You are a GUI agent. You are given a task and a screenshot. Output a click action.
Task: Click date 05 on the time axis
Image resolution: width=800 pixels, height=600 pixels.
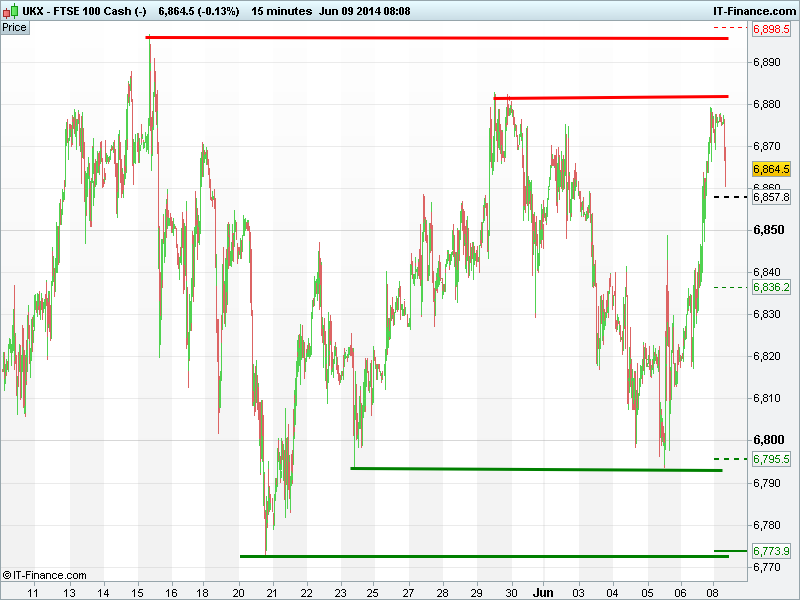point(647,593)
